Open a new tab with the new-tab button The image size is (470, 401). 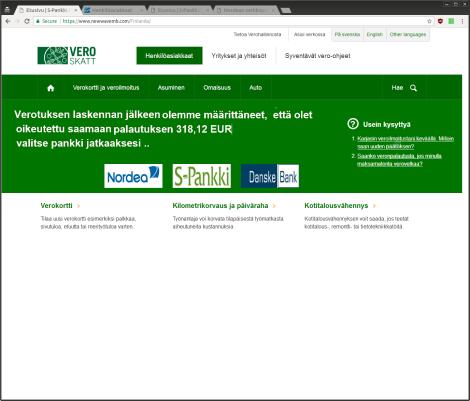point(286,11)
